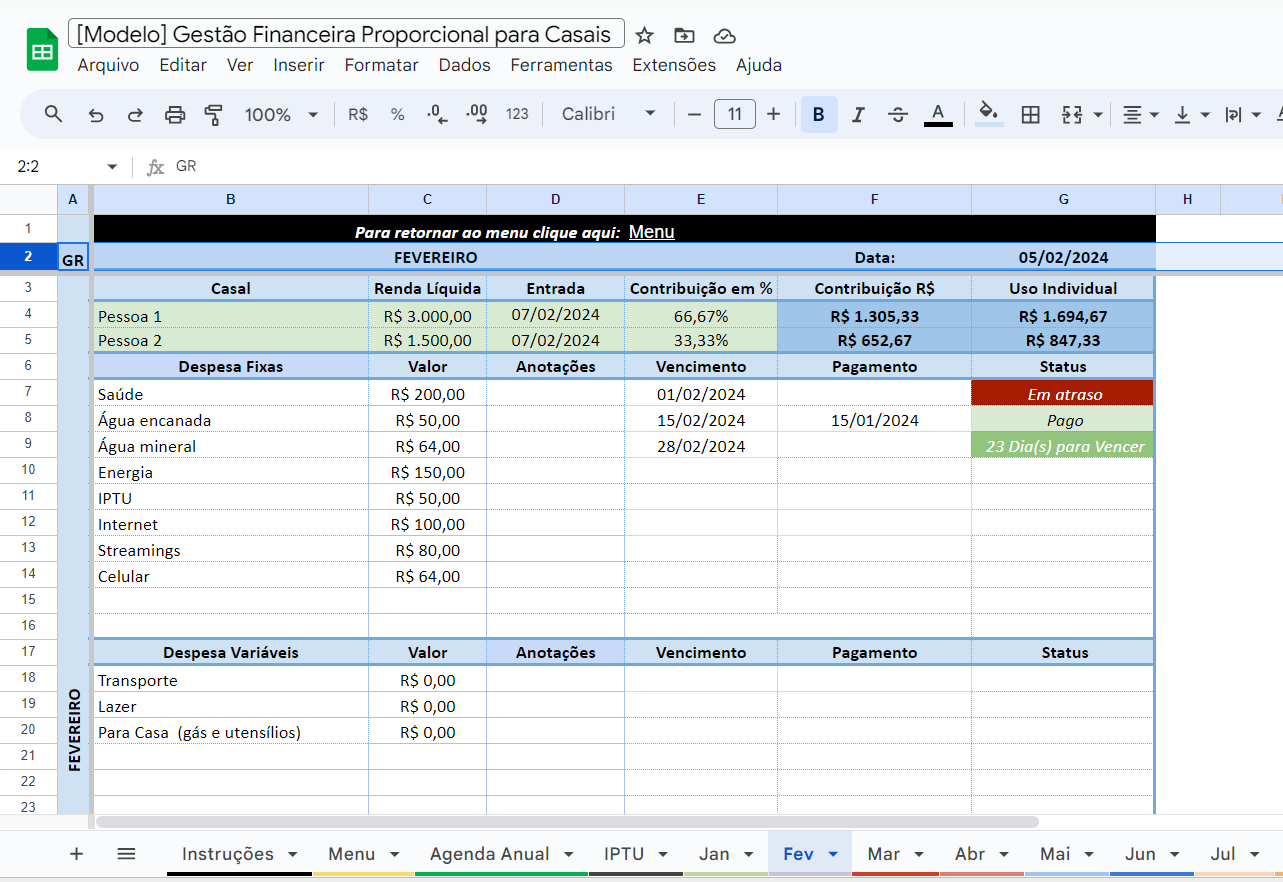Screen dimensions: 1283x882
Task: Open the Inserir menu
Action: pyautogui.click(x=299, y=65)
